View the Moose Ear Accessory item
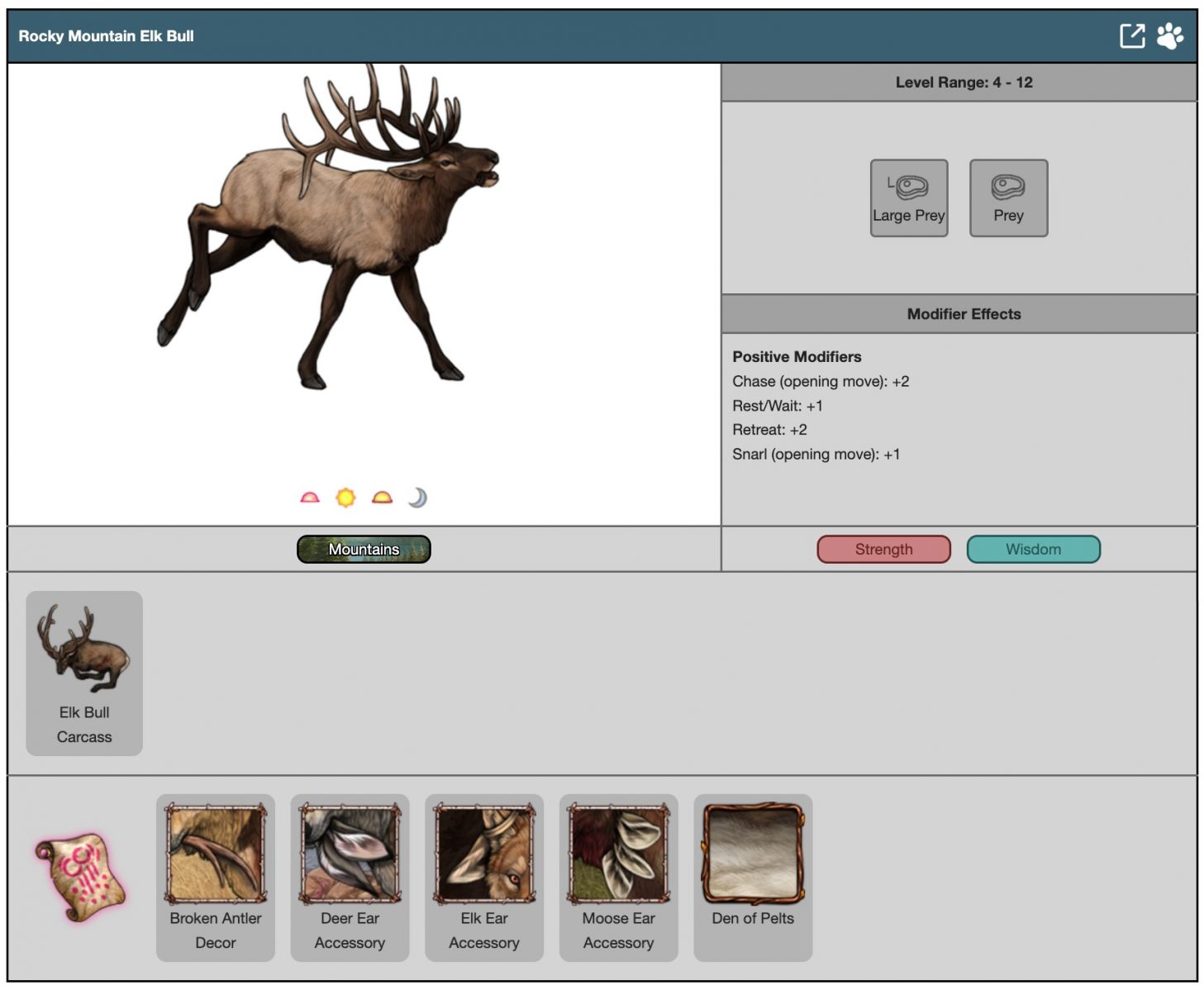 click(x=618, y=877)
